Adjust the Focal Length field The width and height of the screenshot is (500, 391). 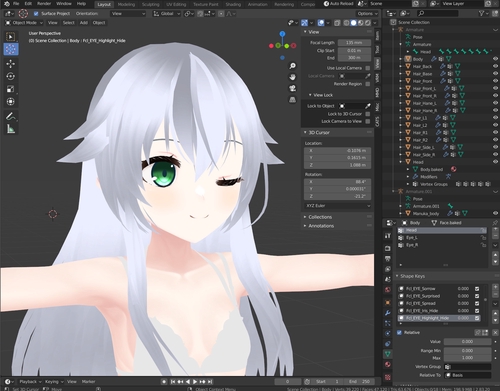tap(354, 43)
